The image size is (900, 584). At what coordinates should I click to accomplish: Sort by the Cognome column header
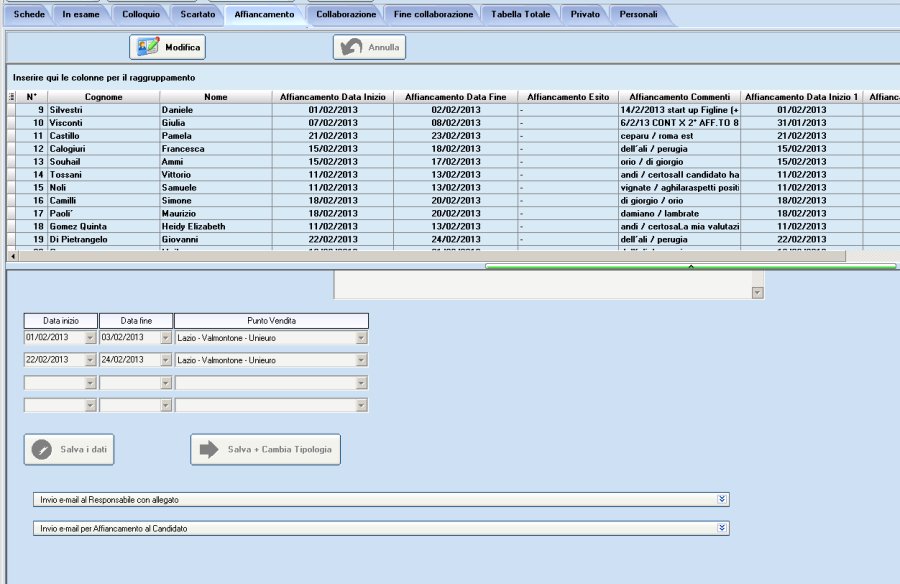[103, 96]
